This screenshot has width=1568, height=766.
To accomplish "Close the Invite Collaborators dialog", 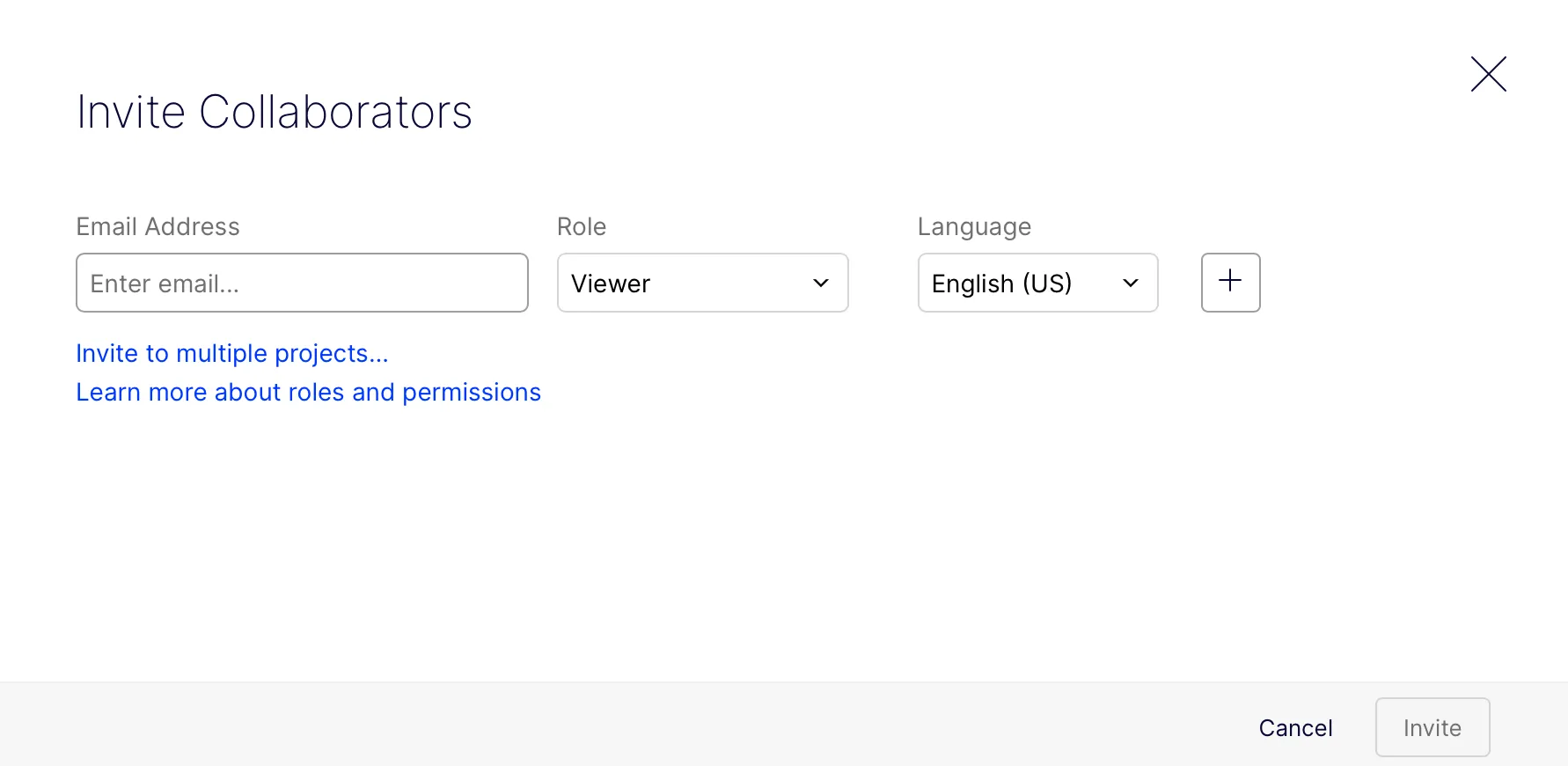I will (x=1488, y=74).
